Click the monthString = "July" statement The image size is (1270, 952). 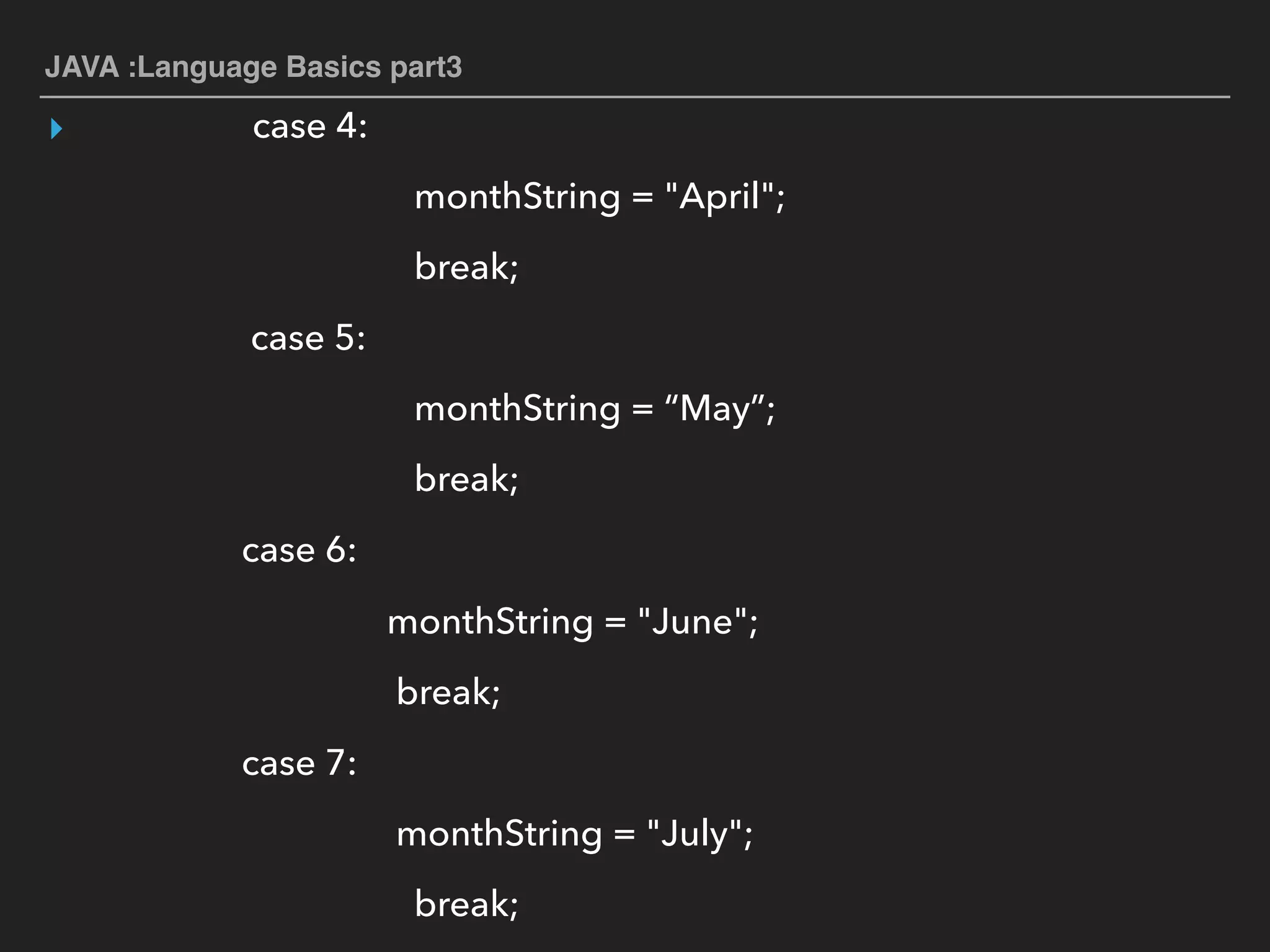[574, 834]
